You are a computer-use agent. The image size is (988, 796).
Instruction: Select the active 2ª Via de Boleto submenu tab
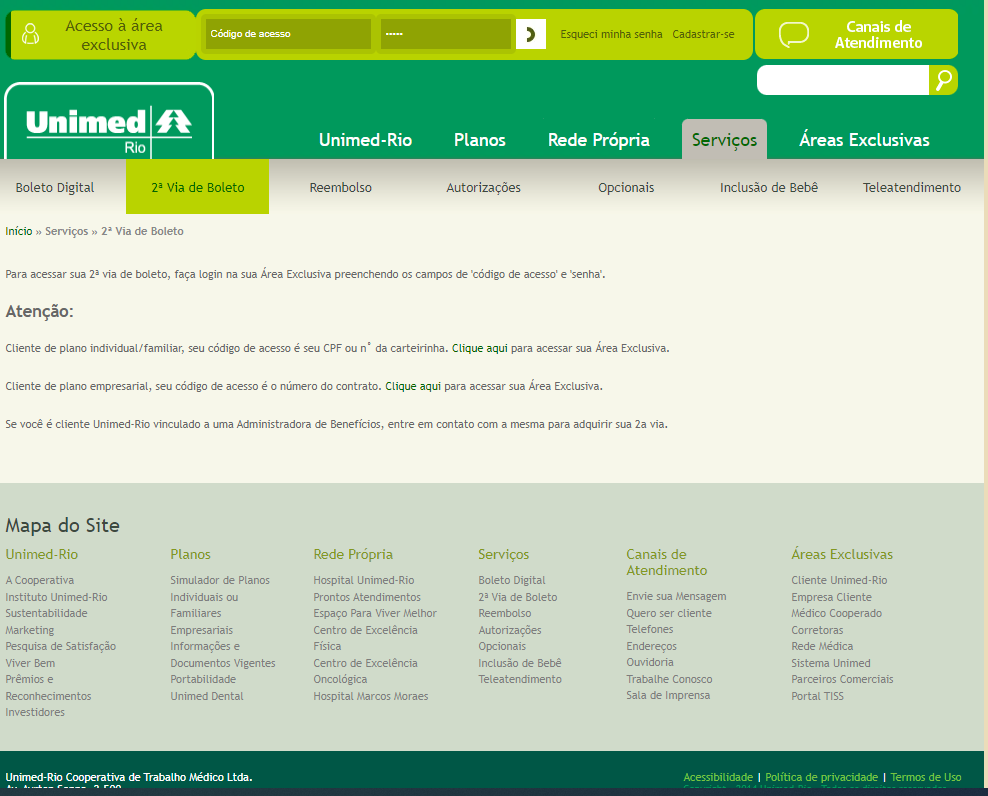click(x=198, y=187)
